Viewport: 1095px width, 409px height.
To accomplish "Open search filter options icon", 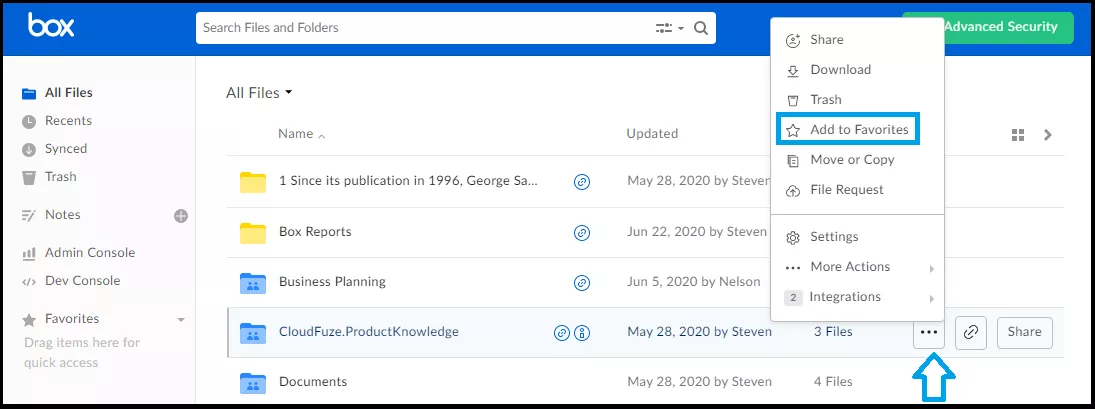I will (669, 28).
